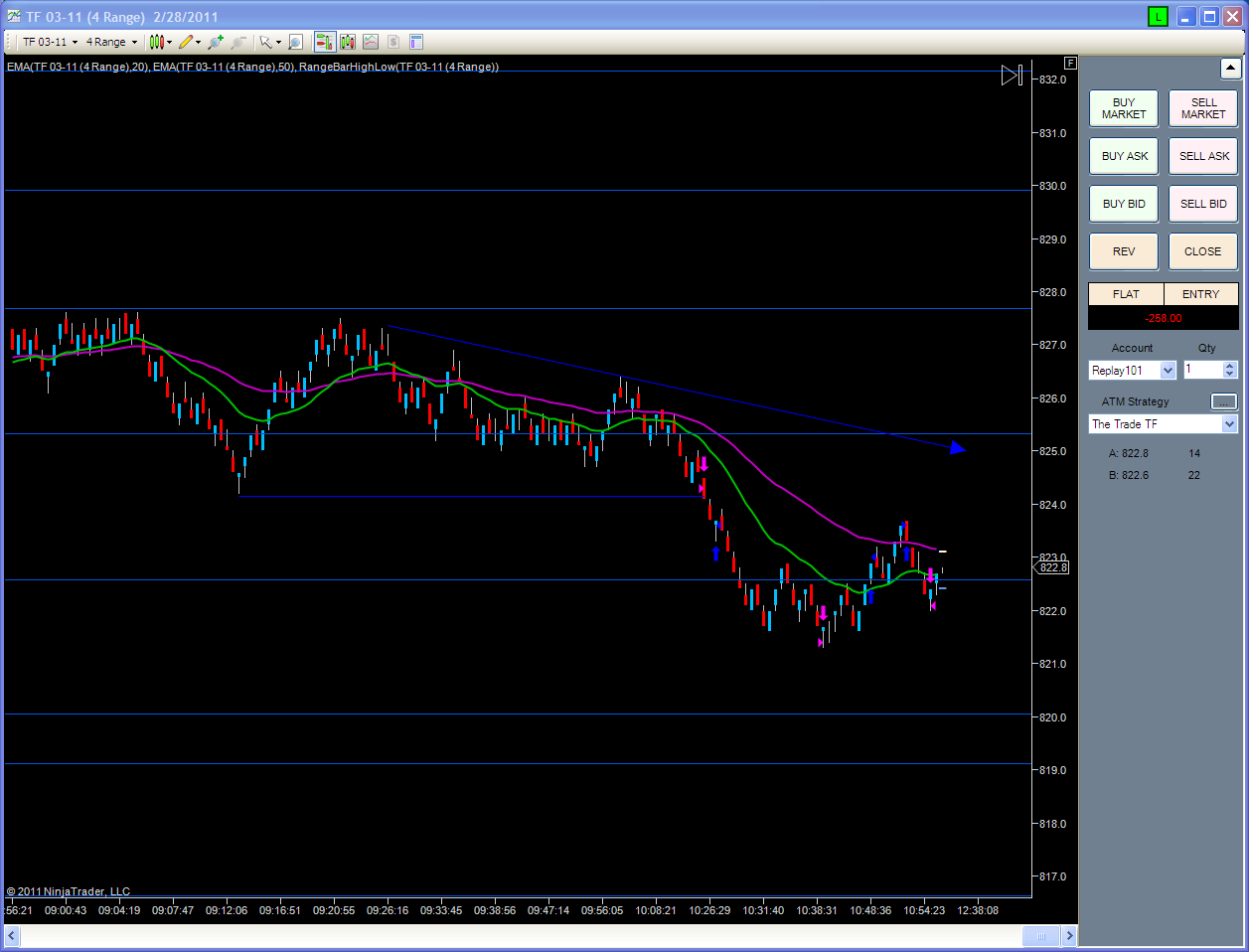The image size is (1249, 952).
Task: Click the SELL MARKET button
Action: (1203, 108)
